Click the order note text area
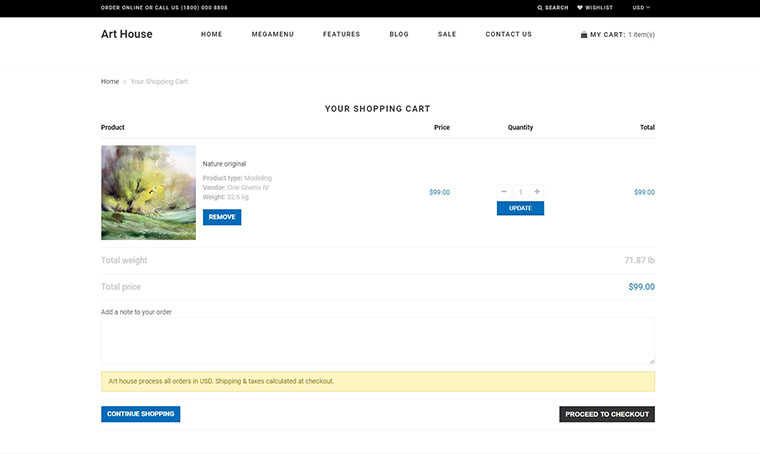The width and height of the screenshot is (760, 454). pyautogui.click(x=377, y=341)
